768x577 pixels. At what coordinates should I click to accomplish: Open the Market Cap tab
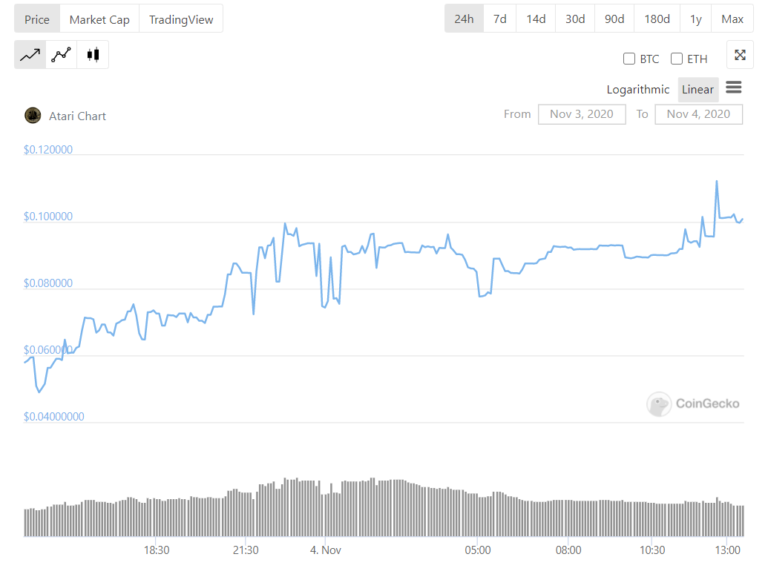coord(99,19)
